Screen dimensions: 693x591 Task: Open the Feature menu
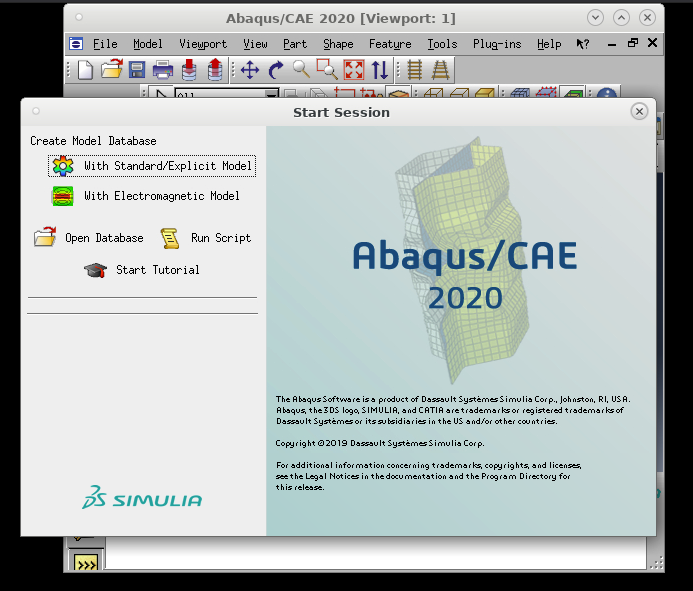pos(390,44)
